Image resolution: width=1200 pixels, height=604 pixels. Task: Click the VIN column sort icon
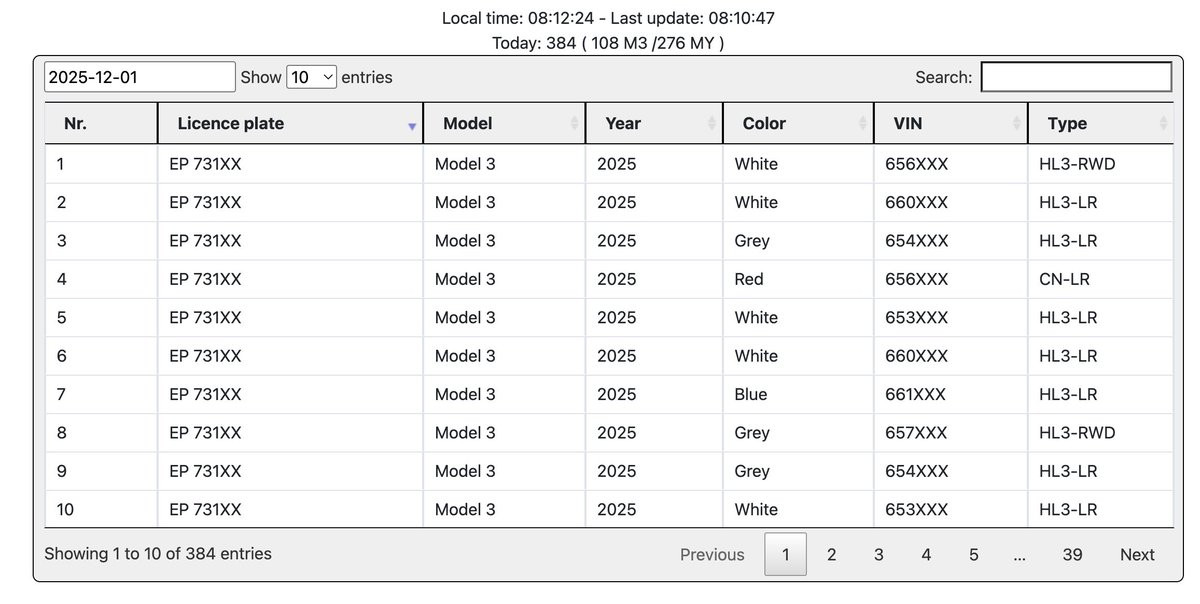point(1017,123)
